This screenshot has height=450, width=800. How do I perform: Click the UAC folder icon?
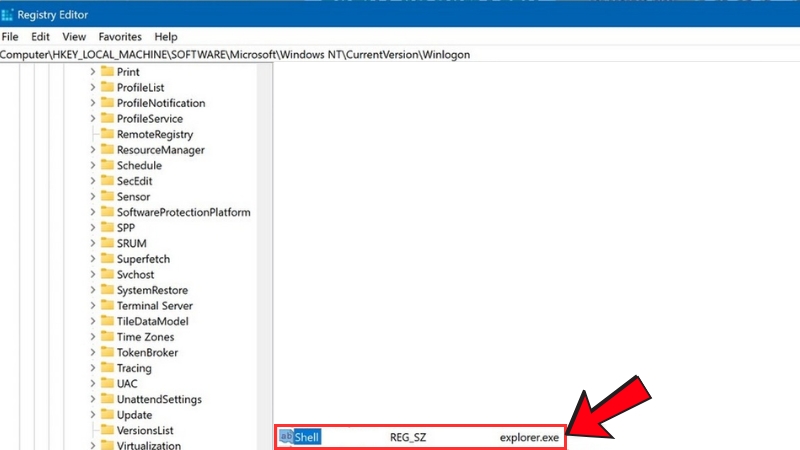click(107, 383)
